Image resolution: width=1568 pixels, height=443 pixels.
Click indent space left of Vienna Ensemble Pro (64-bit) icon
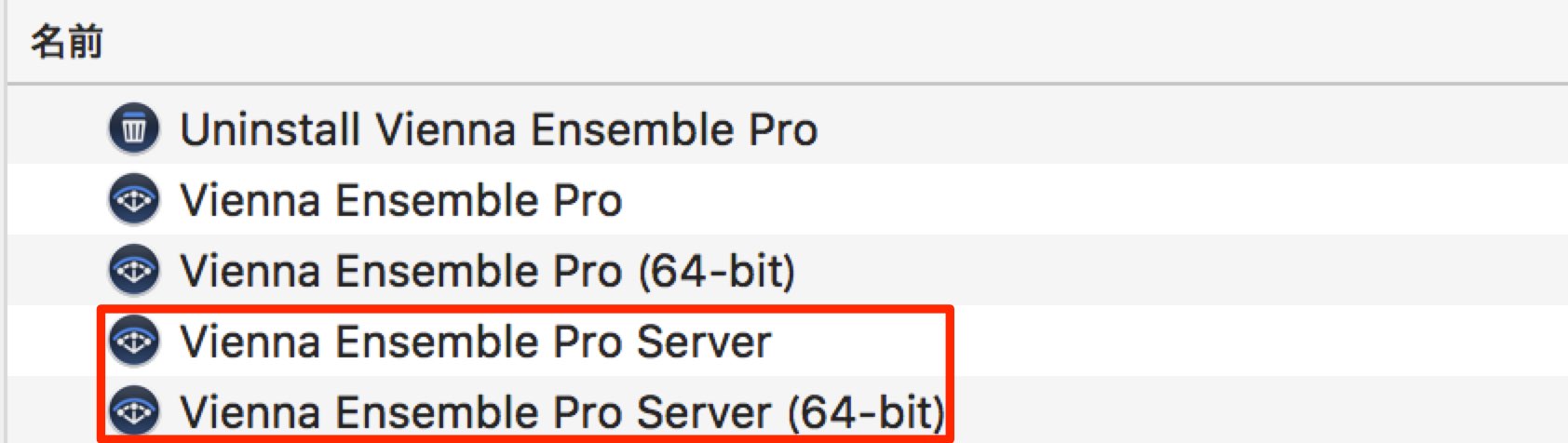tap(56, 270)
